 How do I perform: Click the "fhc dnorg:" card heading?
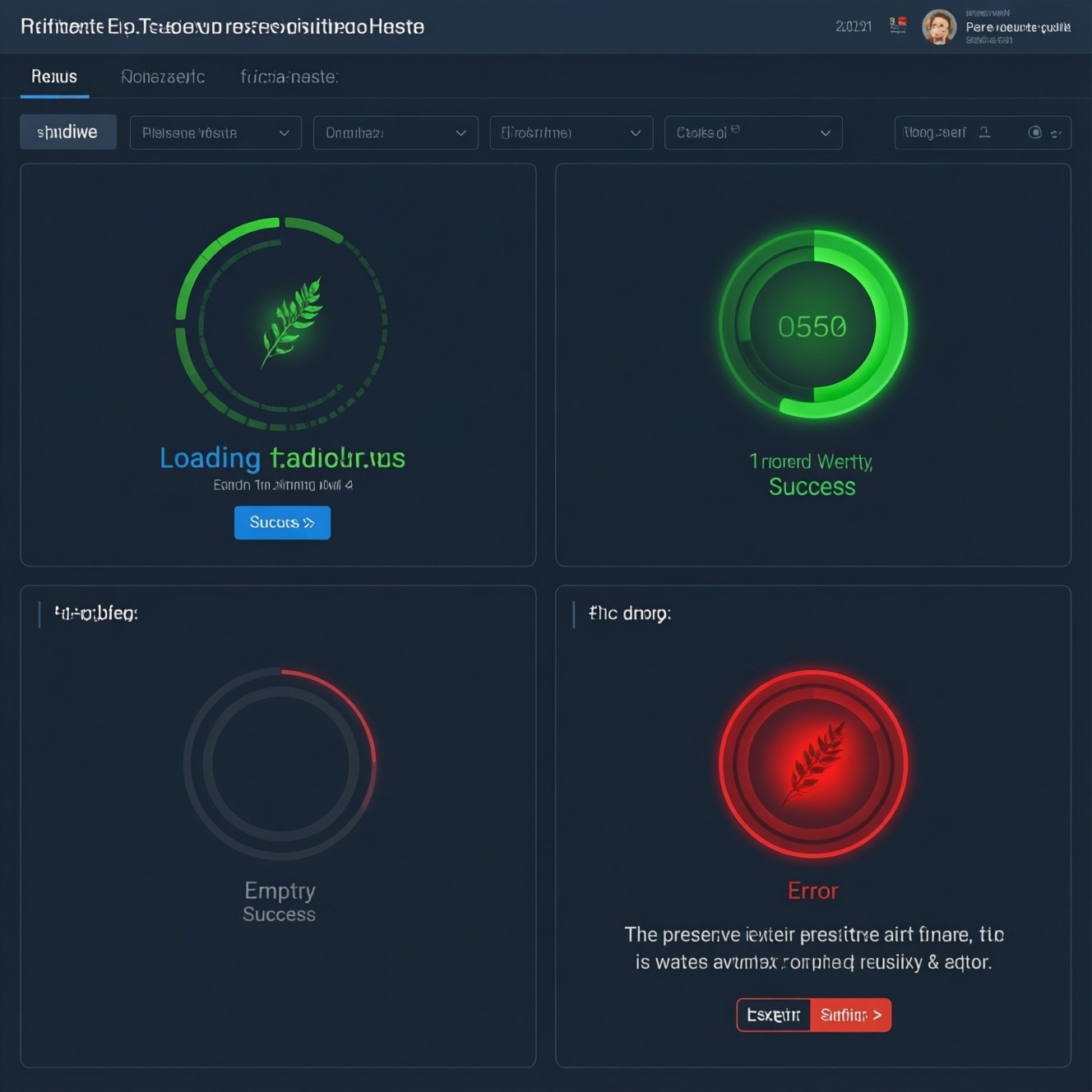(630, 613)
